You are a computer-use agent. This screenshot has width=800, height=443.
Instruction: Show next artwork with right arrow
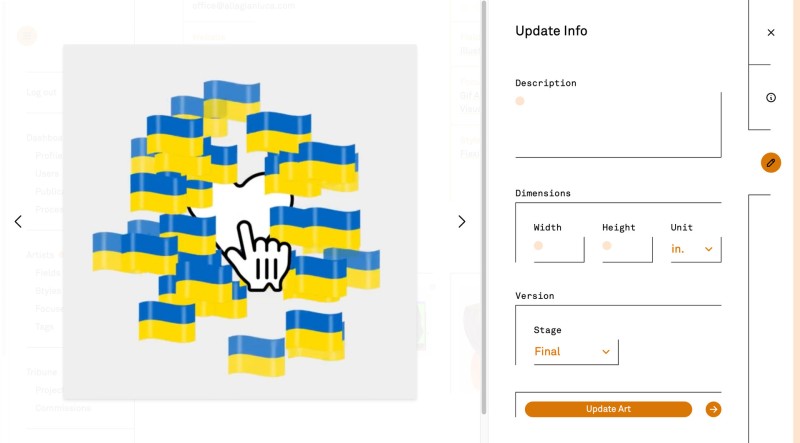pos(461,221)
